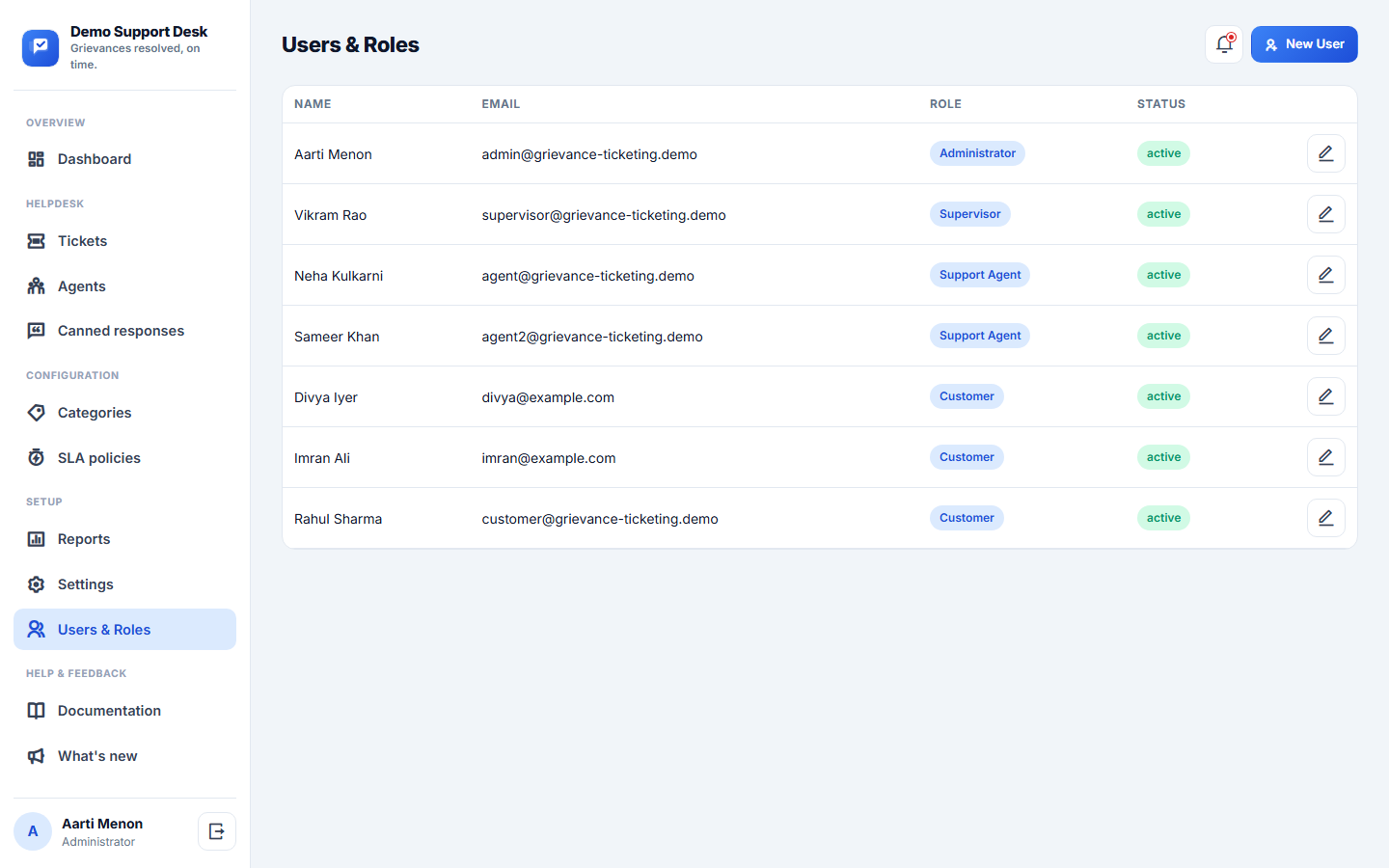
Task: Click the ROLE column header
Action: (945, 104)
